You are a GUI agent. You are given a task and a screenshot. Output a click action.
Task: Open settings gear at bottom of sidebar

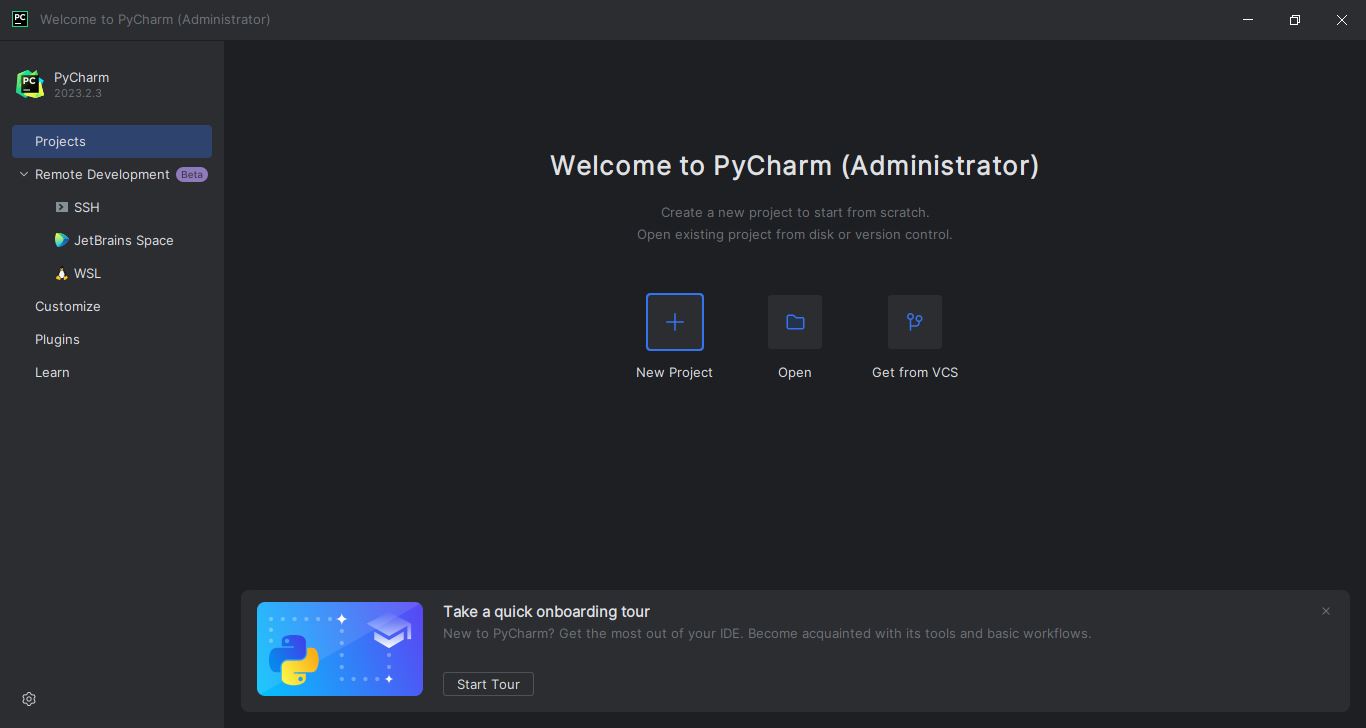29,699
